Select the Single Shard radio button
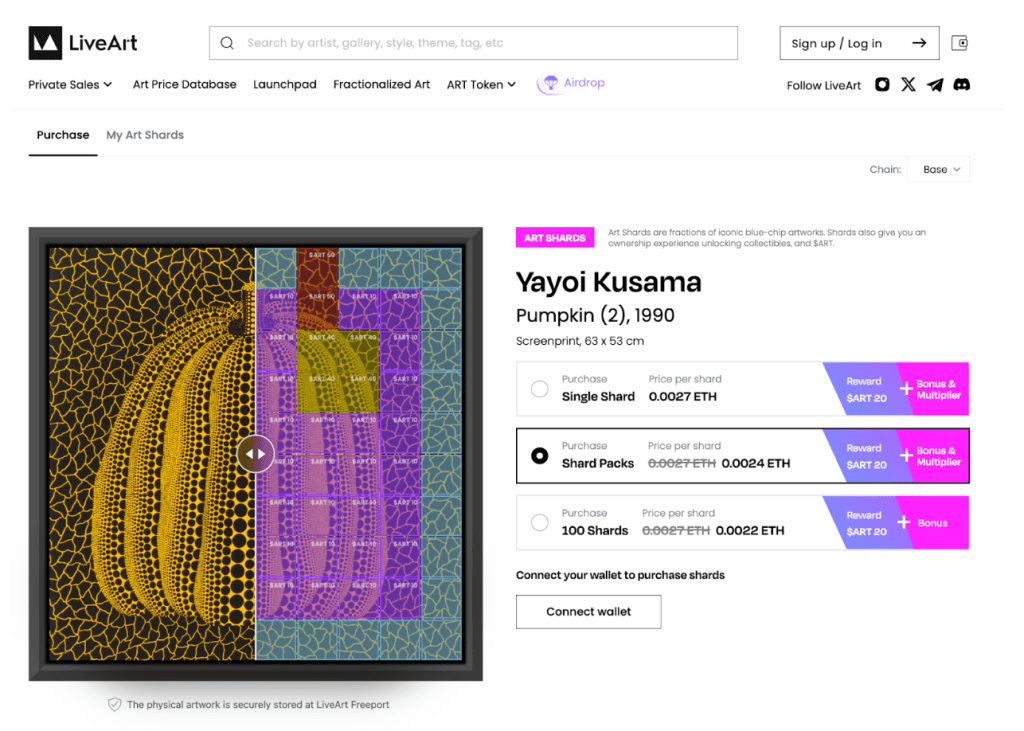Screen dimensions: 1024x731 click(x=539, y=389)
